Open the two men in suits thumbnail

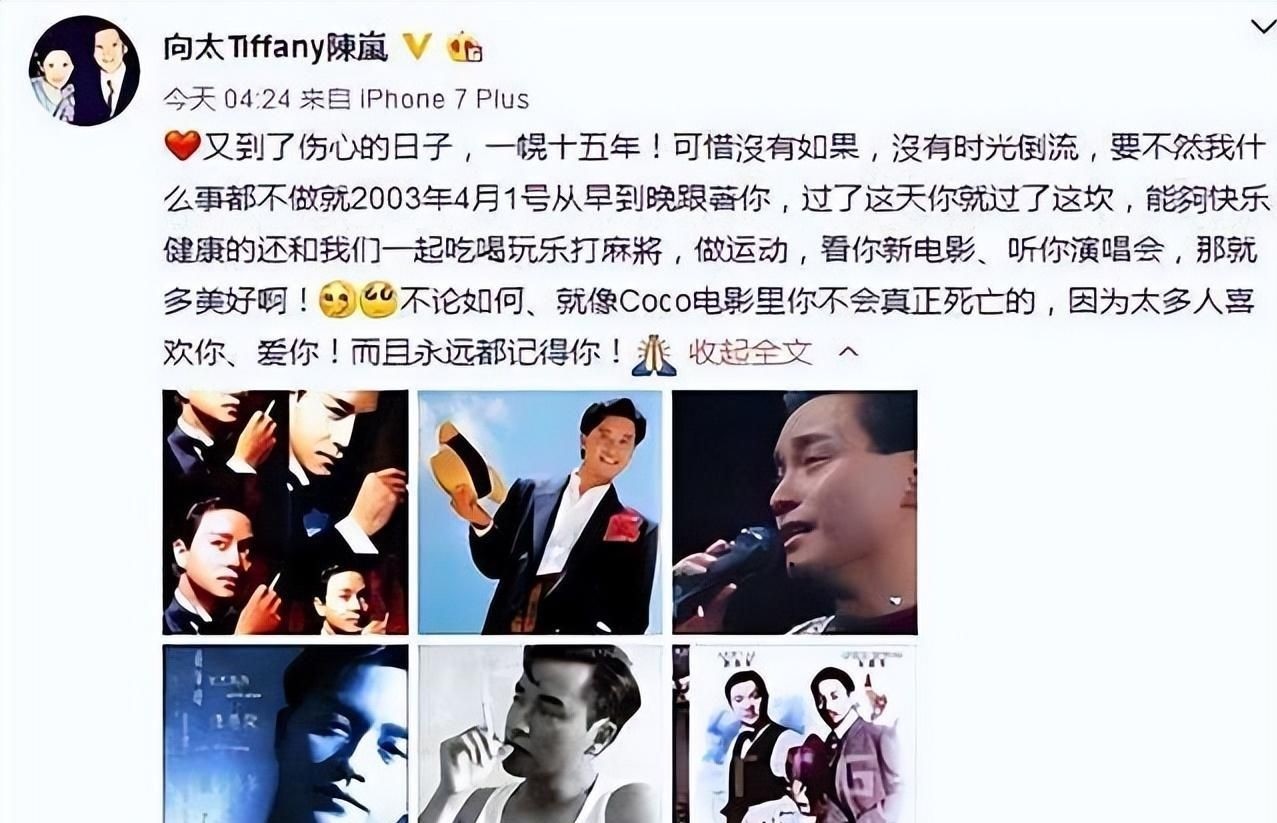coord(795,734)
